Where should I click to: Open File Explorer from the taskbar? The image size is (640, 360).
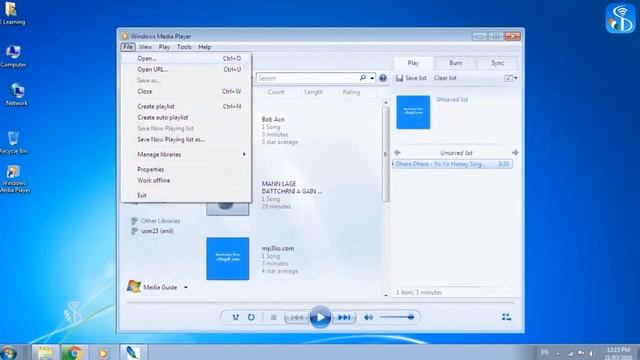coord(45,352)
